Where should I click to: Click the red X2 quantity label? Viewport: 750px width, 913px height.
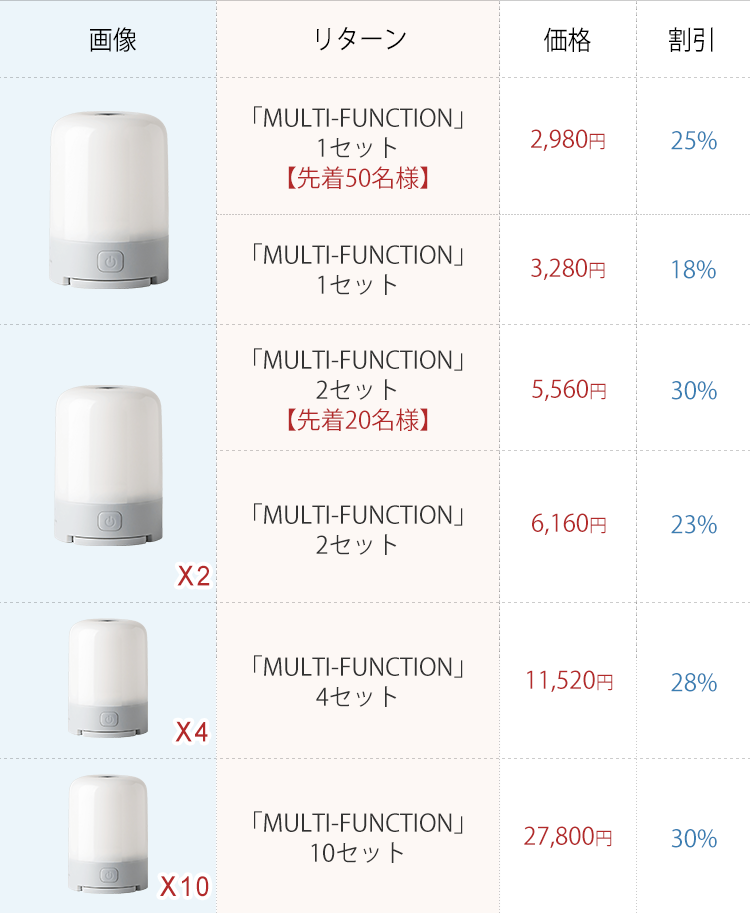[x=193, y=576]
